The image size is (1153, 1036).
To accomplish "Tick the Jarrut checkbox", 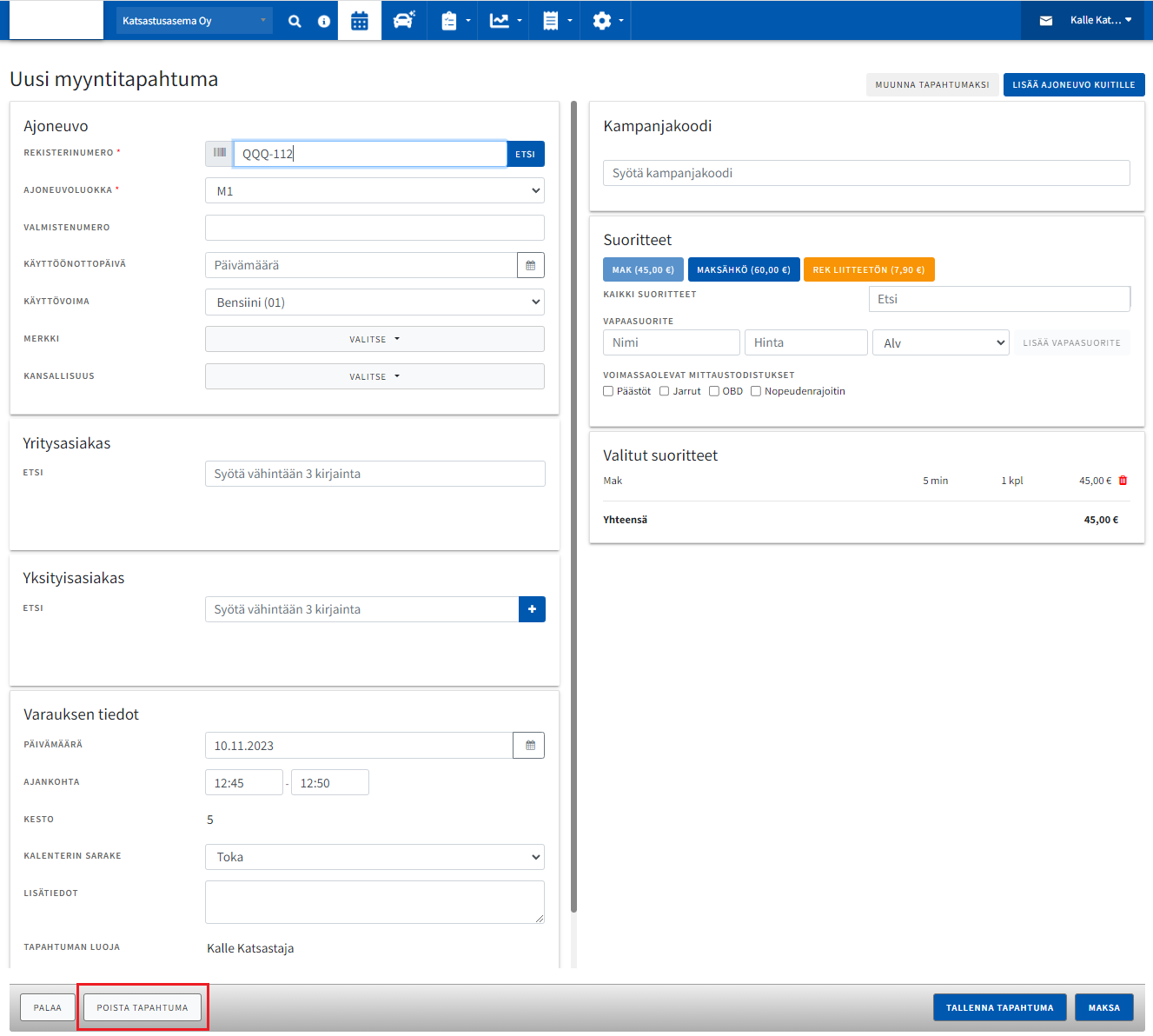I will tap(665, 391).
